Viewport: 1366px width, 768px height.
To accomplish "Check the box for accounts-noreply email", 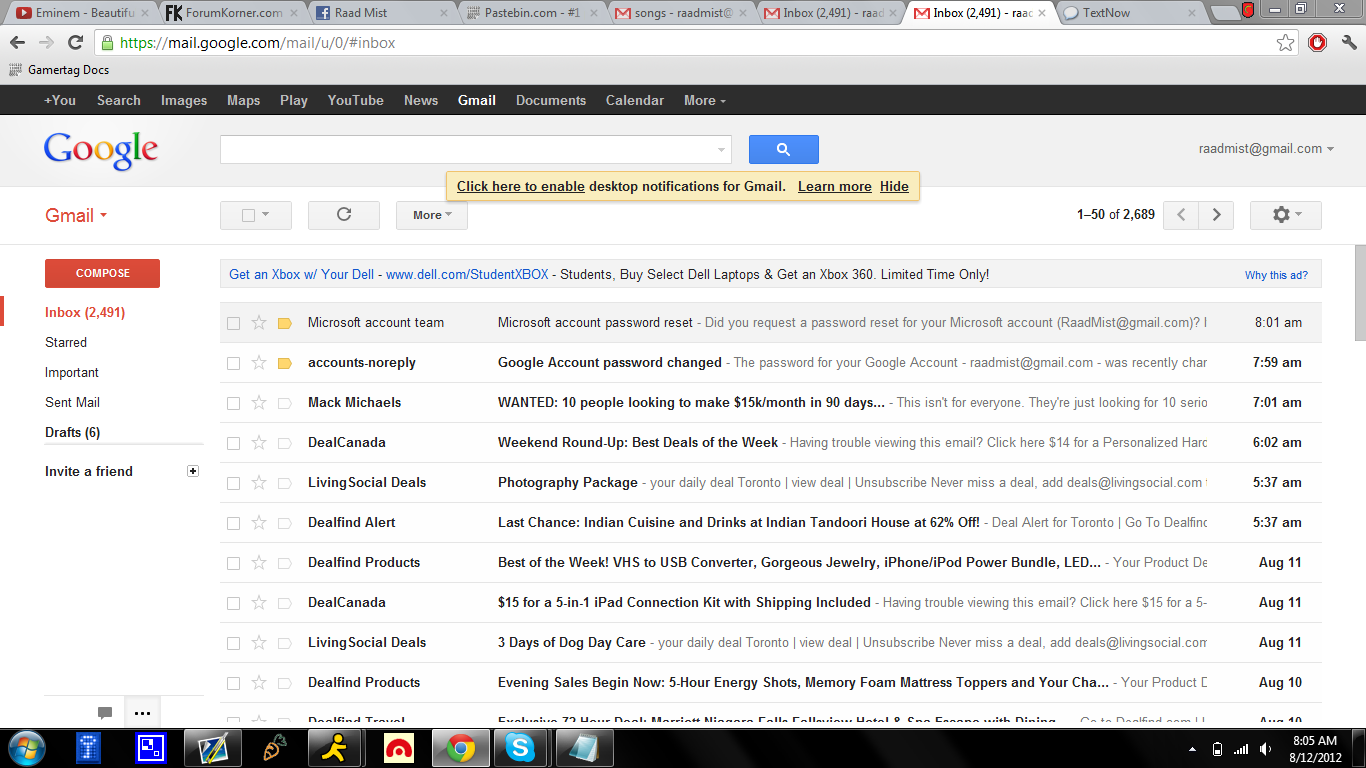I will point(233,363).
